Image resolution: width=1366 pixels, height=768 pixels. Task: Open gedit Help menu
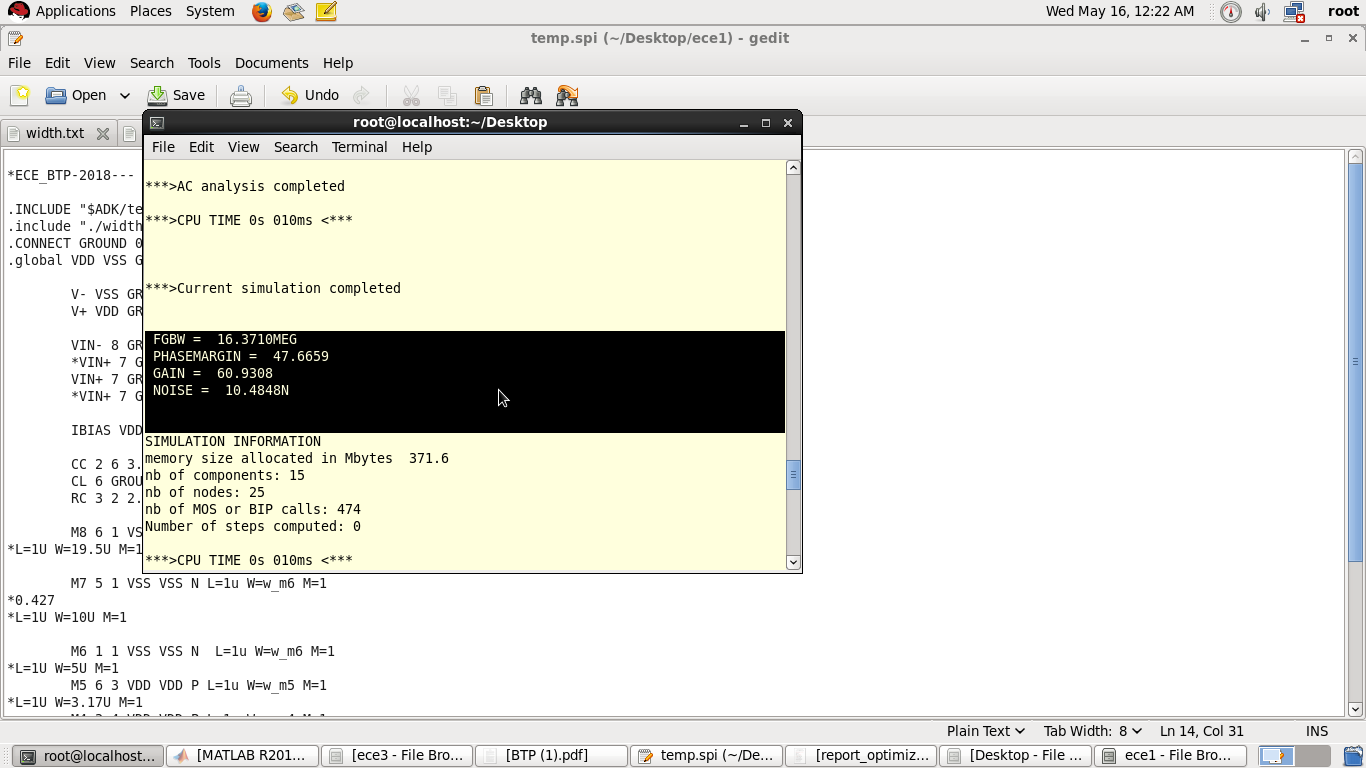pos(338,62)
